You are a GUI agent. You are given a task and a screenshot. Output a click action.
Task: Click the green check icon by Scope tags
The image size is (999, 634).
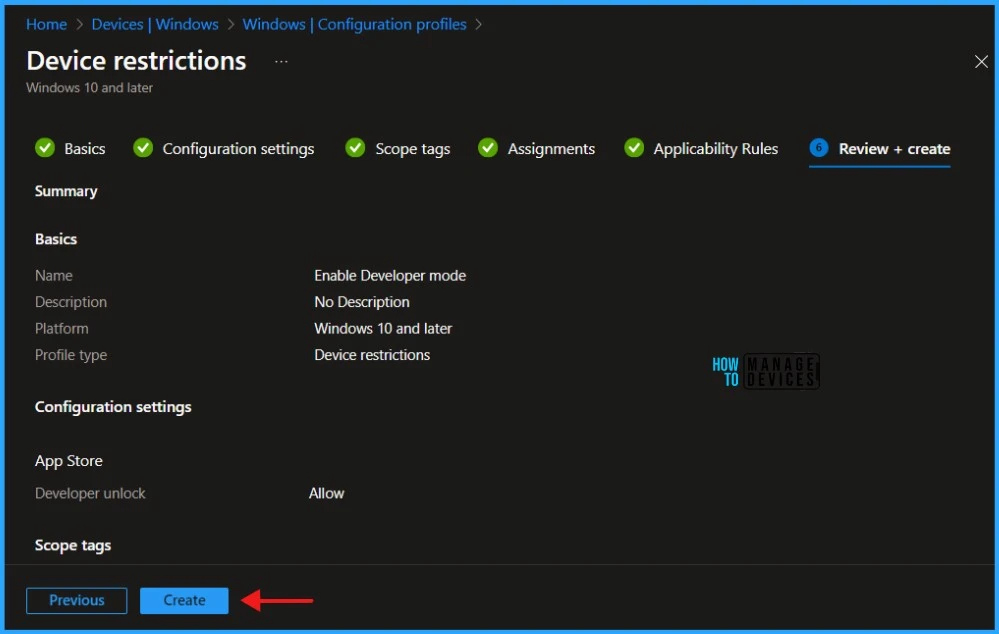tap(355, 148)
